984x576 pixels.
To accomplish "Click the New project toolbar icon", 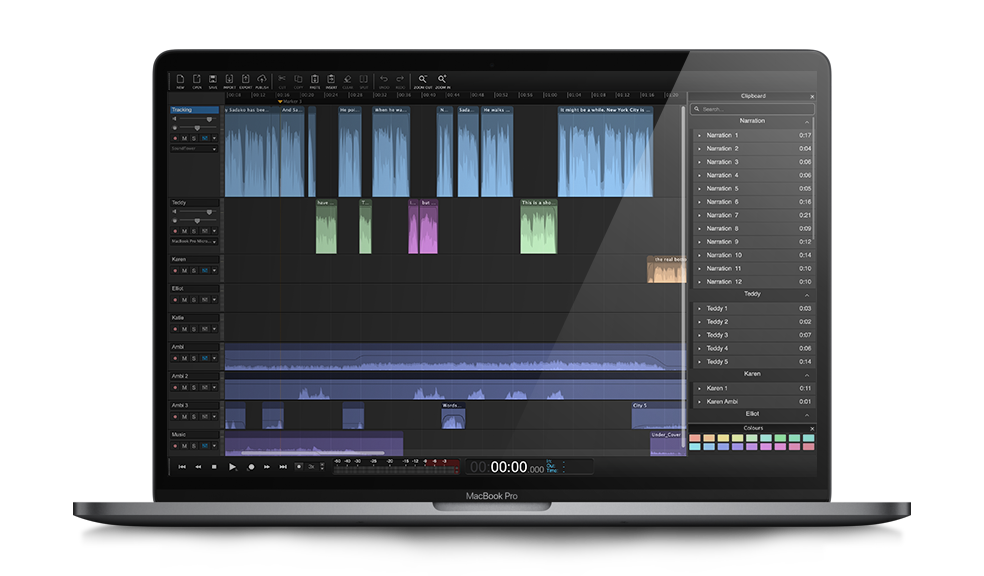I will pos(181,80).
